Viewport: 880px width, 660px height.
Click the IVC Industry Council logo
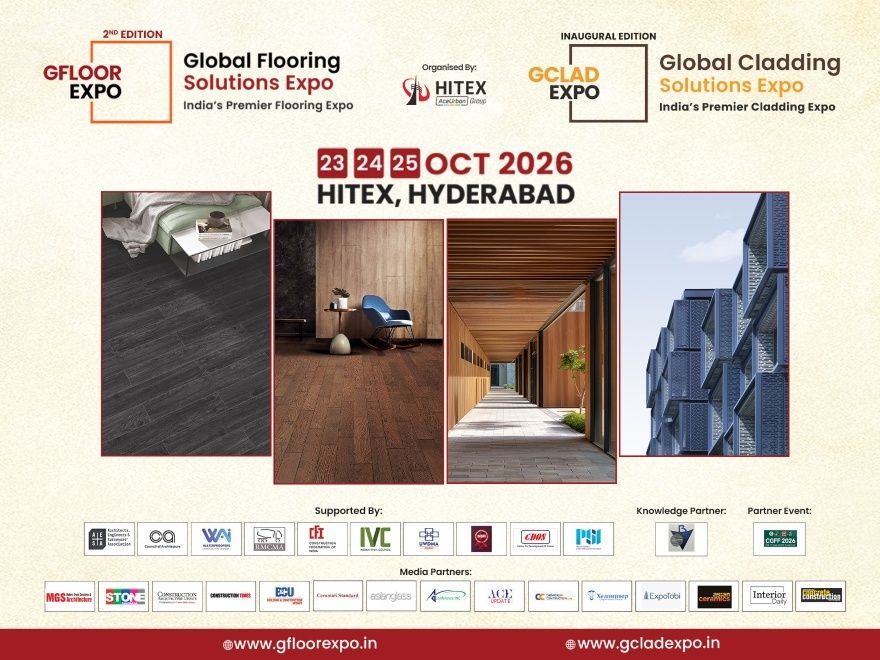375,539
